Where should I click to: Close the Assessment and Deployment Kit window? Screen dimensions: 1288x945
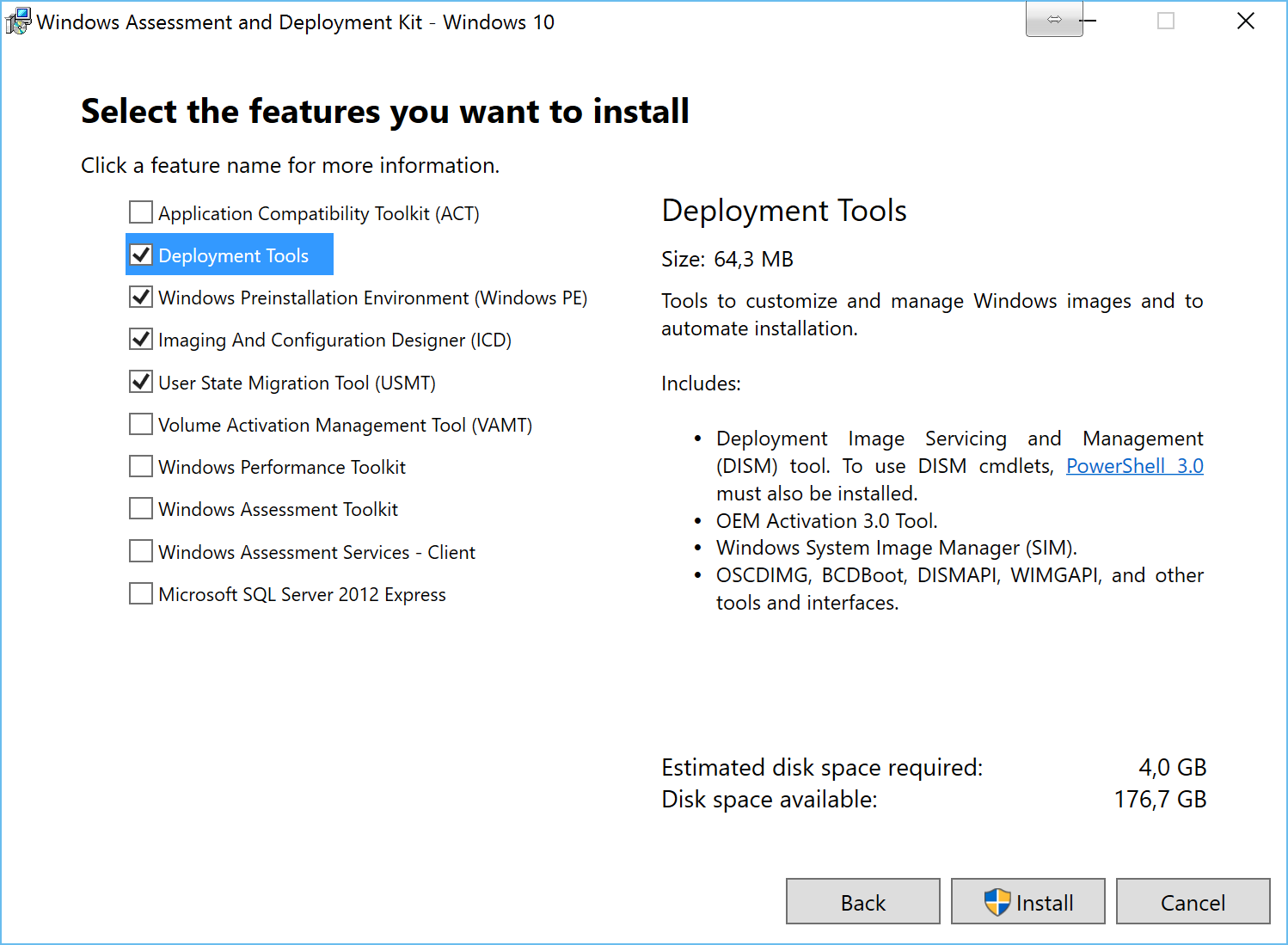tap(1245, 21)
